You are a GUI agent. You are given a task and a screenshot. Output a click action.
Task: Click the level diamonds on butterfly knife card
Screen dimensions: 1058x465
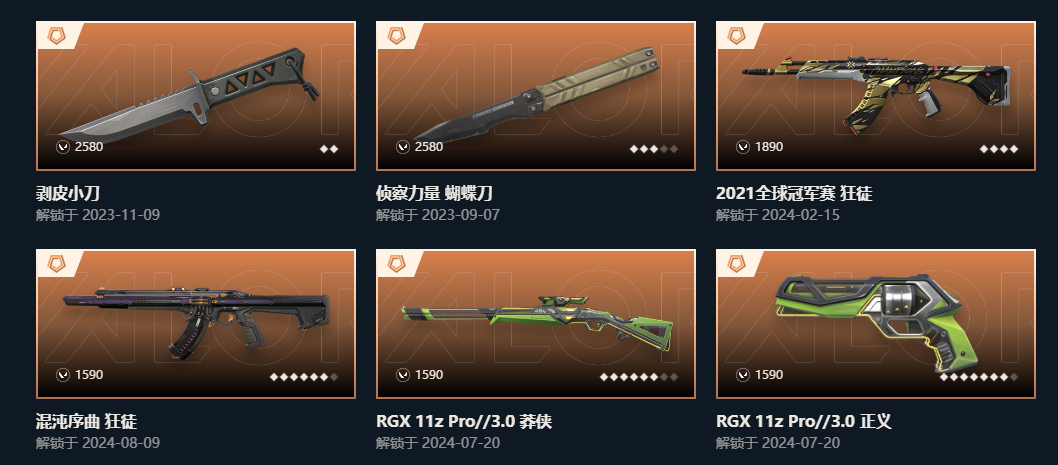654,148
